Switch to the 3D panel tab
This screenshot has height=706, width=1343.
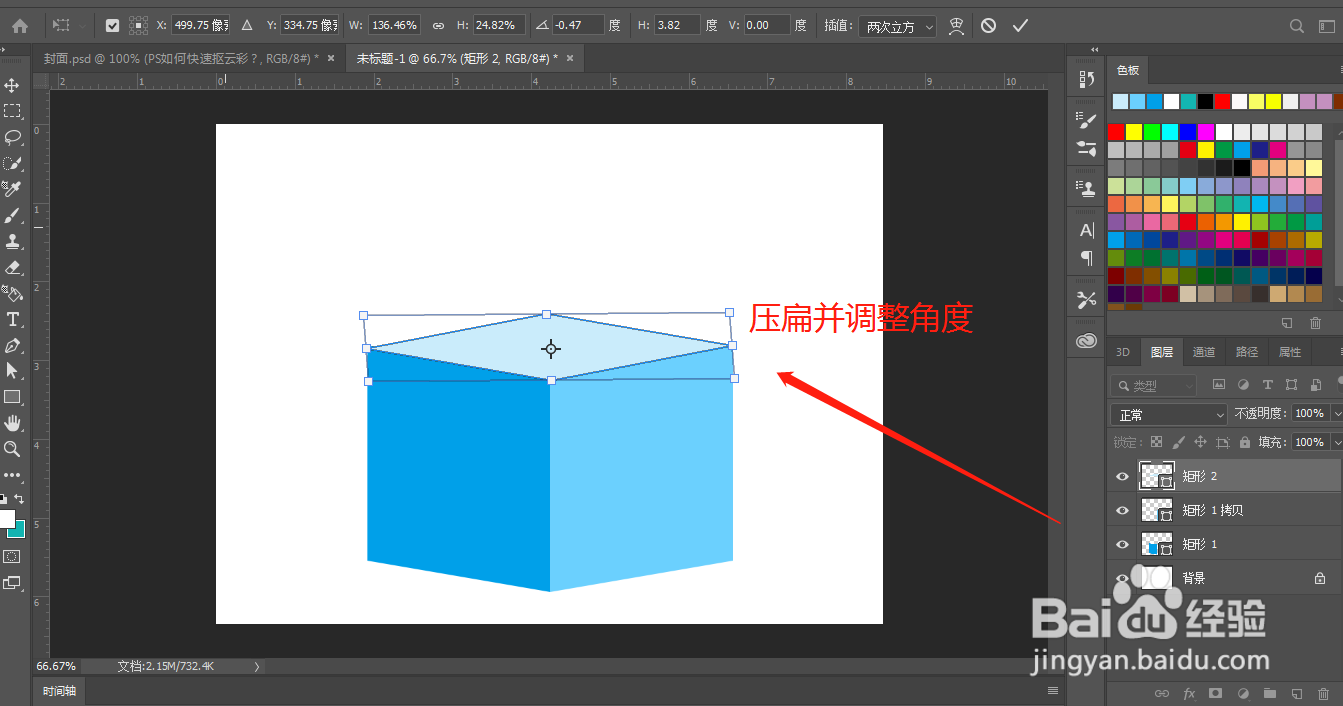click(x=1123, y=352)
